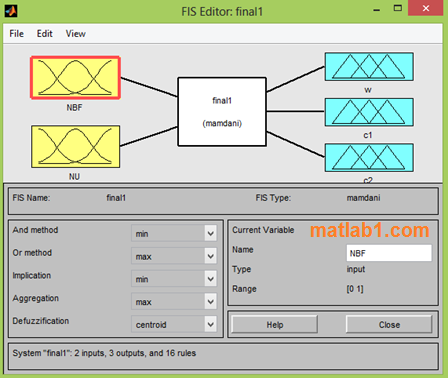The height and width of the screenshot is (378, 448).
Task: Open the Defuzzification centroid dropdown
Action: (174, 324)
